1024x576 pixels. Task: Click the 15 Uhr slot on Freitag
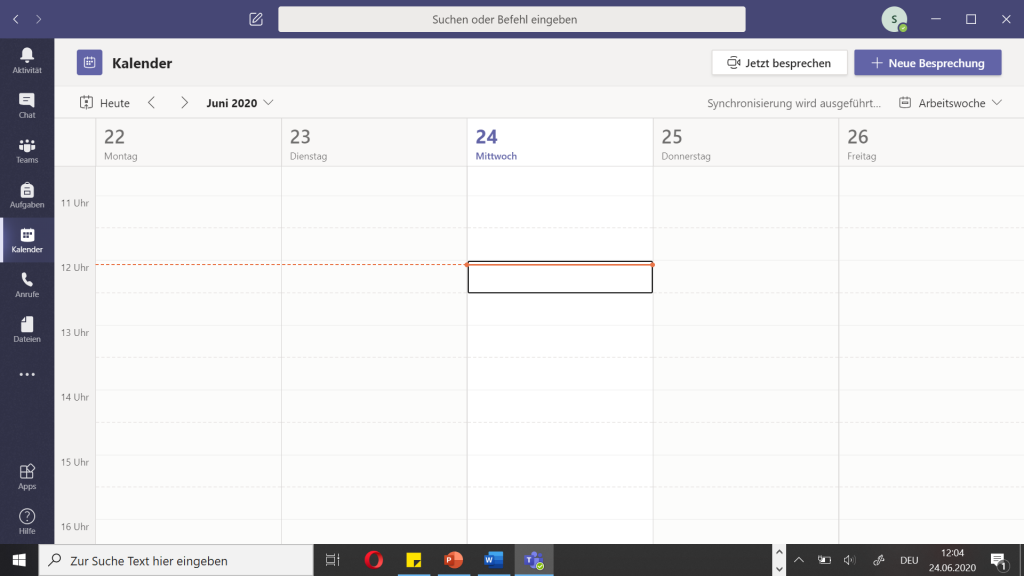(931, 471)
